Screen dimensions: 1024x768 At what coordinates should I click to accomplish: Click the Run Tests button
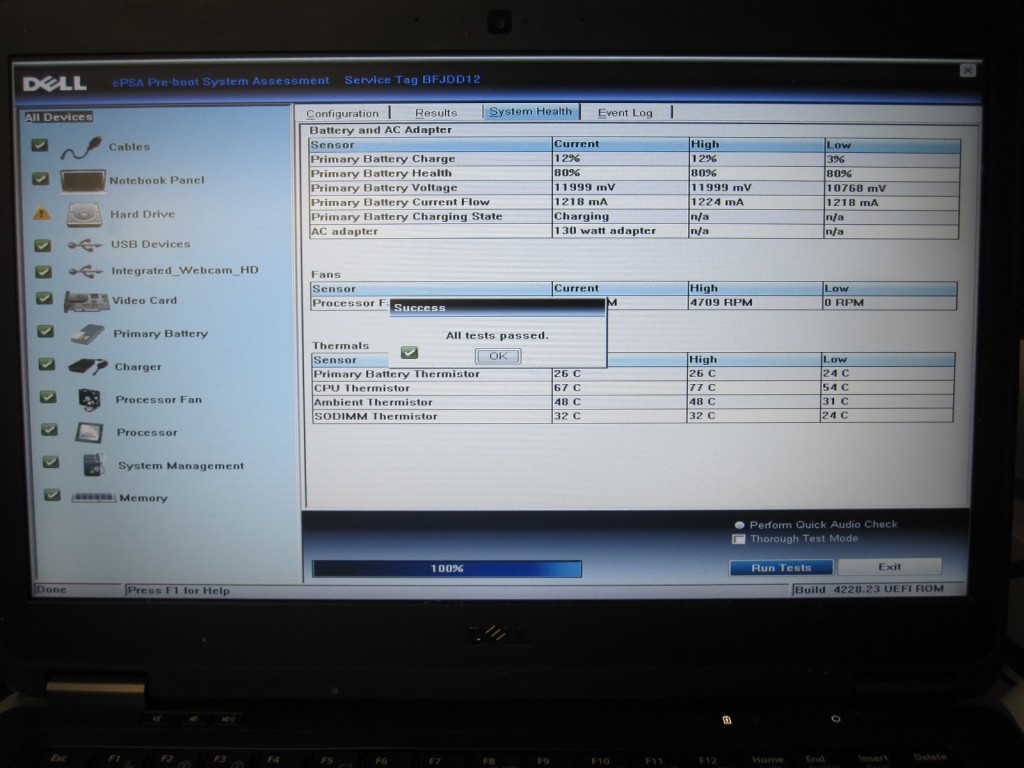click(x=781, y=568)
